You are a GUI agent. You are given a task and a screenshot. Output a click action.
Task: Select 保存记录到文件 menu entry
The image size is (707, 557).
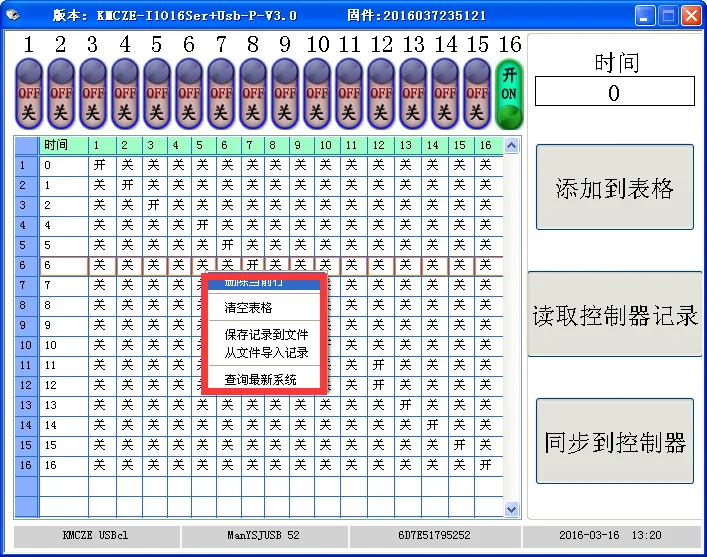[x=264, y=334]
